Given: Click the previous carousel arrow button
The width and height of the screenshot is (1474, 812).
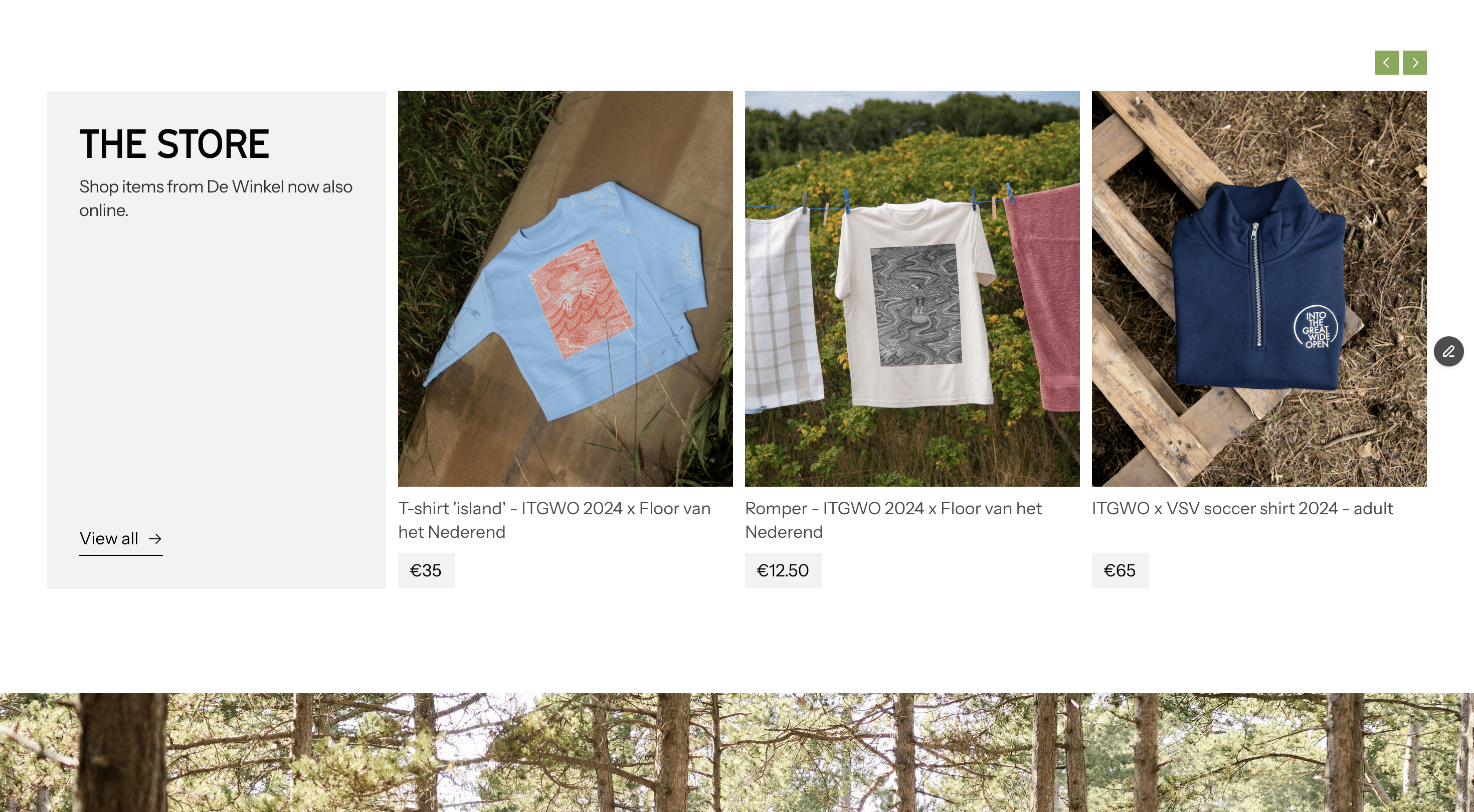Looking at the screenshot, I should click(x=1386, y=62).
